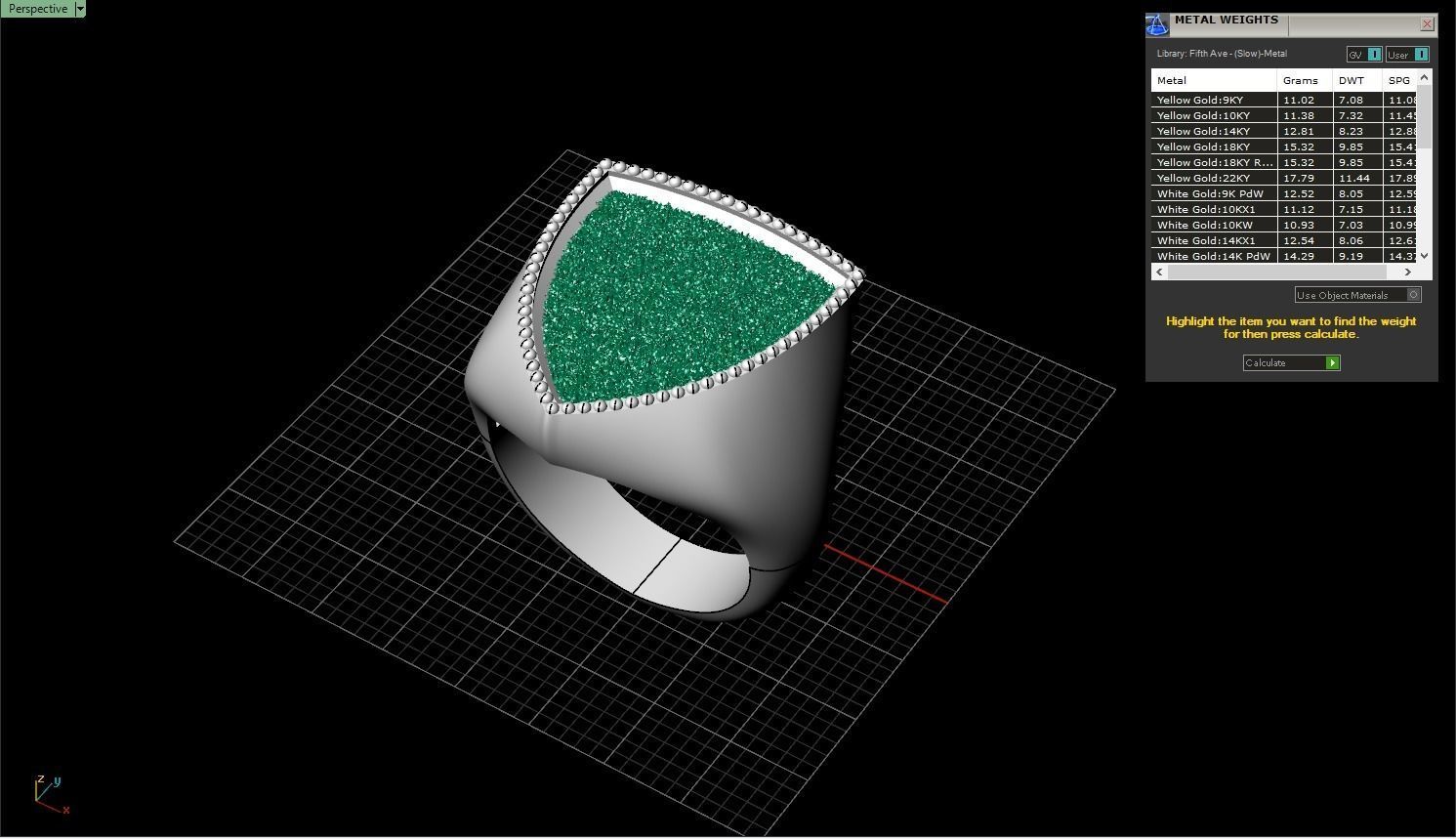Screen dimensions: 1456x839
Task: Click the Metal column header
Action: pyautogui.click(x=1214, y=81)
